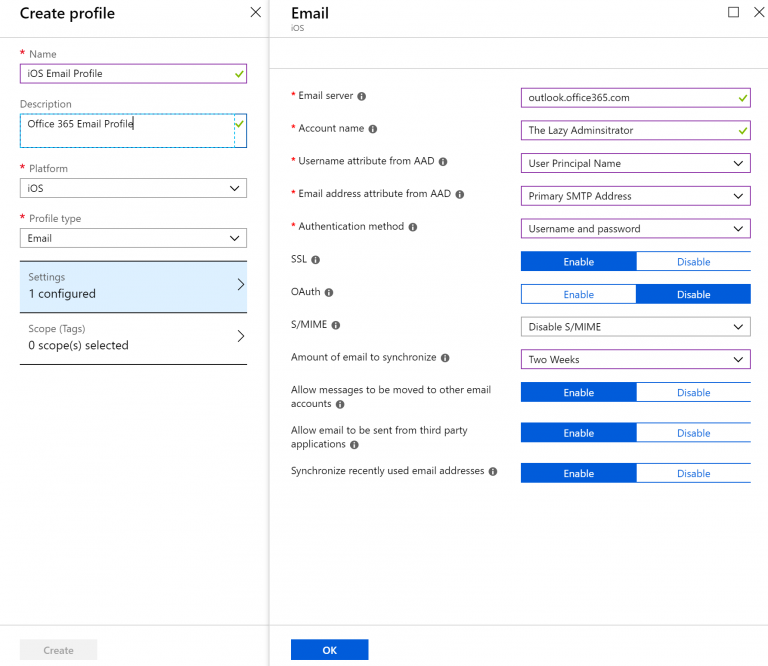Click the Create button
The width and height of the screenshot is (768, 666).
coord(58,650)
